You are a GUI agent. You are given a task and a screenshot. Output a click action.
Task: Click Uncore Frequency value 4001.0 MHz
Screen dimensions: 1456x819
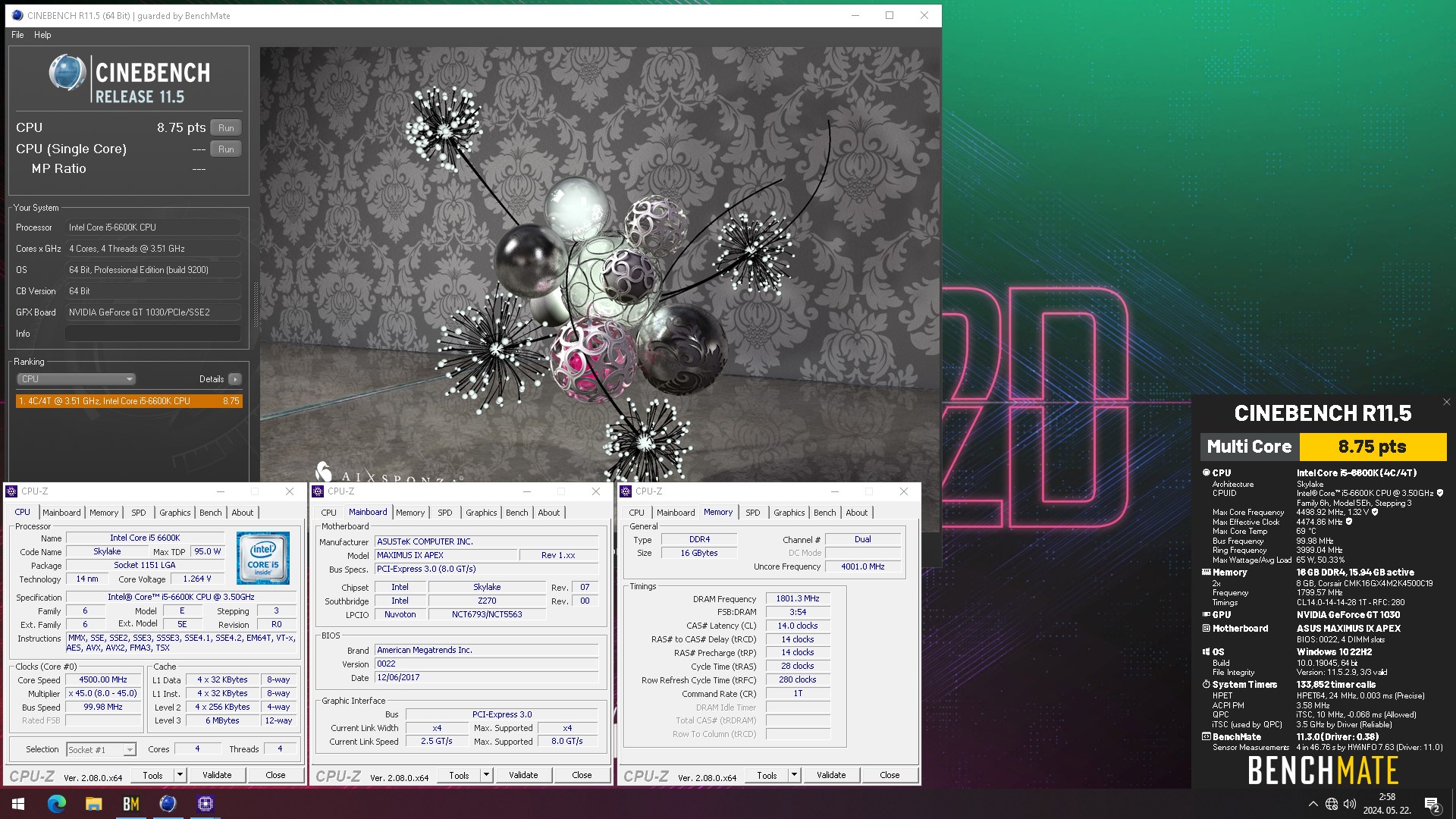[x=863, y=566]
